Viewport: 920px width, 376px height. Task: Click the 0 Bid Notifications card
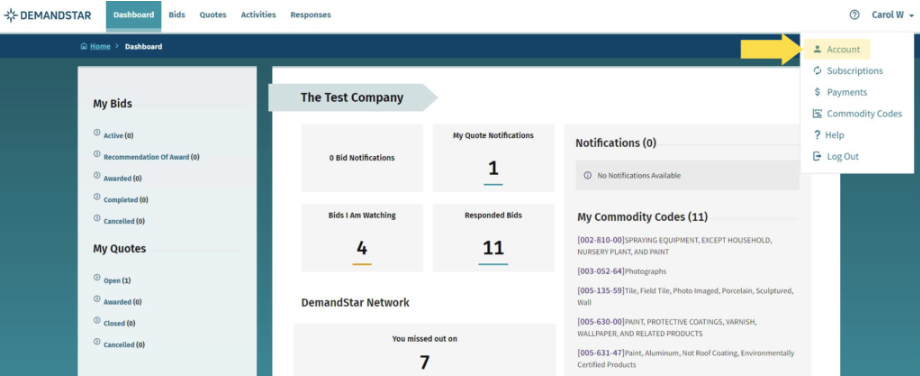362,158
